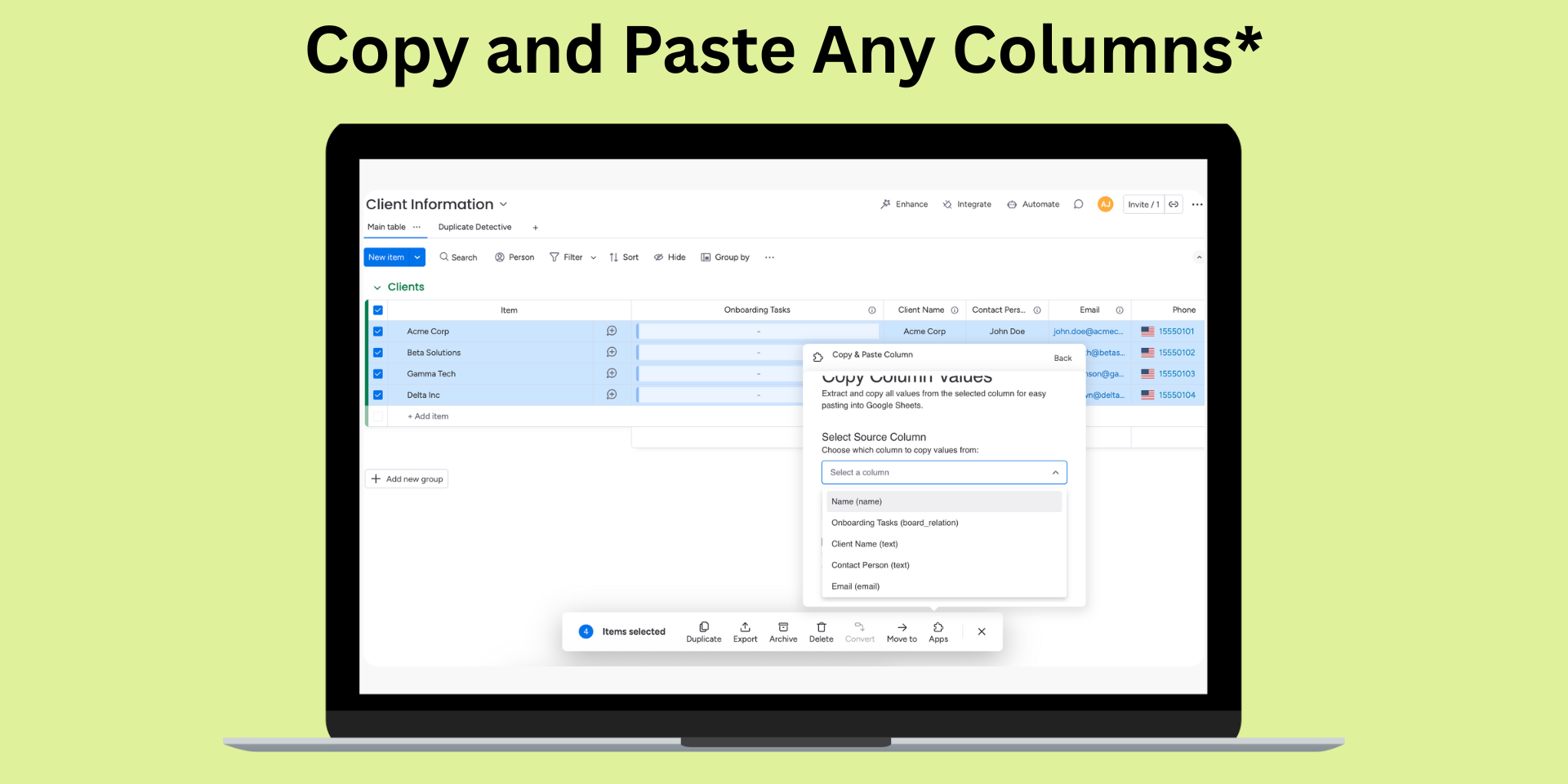The height and width of the screenshot is (784, 1568).
Task: Open the board discussion speech bubble icon
Action: 1078,204
